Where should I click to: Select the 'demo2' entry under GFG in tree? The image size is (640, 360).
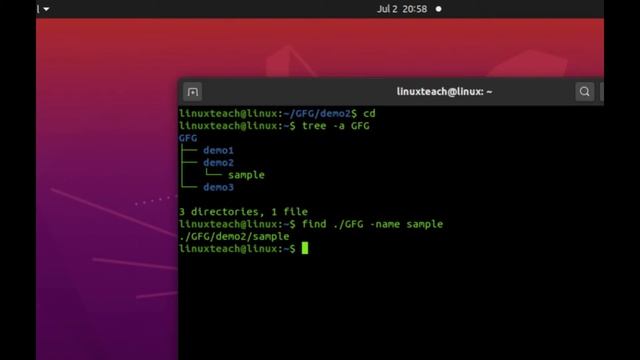click(x=218, y=162)
